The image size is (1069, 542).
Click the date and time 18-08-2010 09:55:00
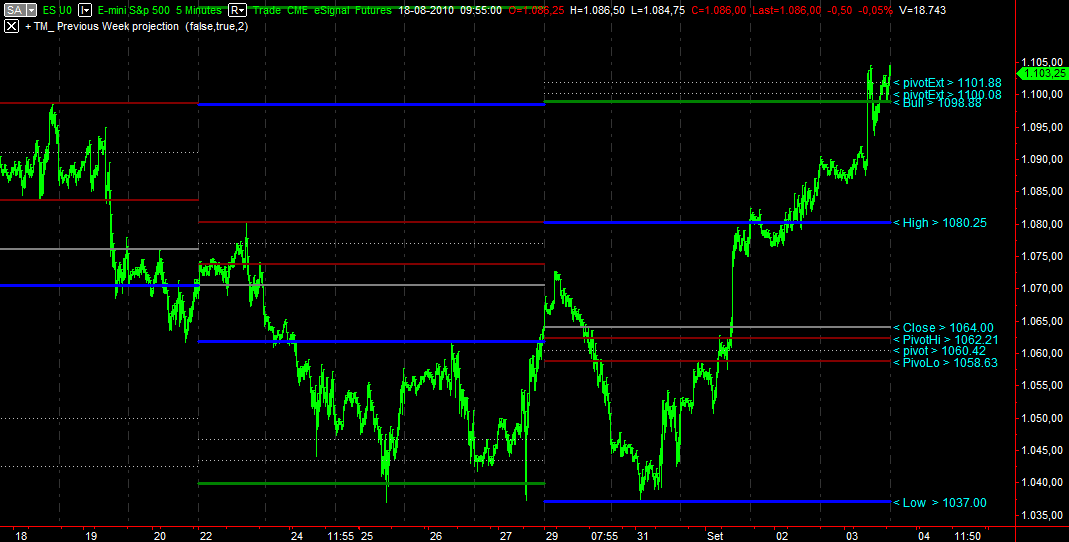(x=450, y=10)
